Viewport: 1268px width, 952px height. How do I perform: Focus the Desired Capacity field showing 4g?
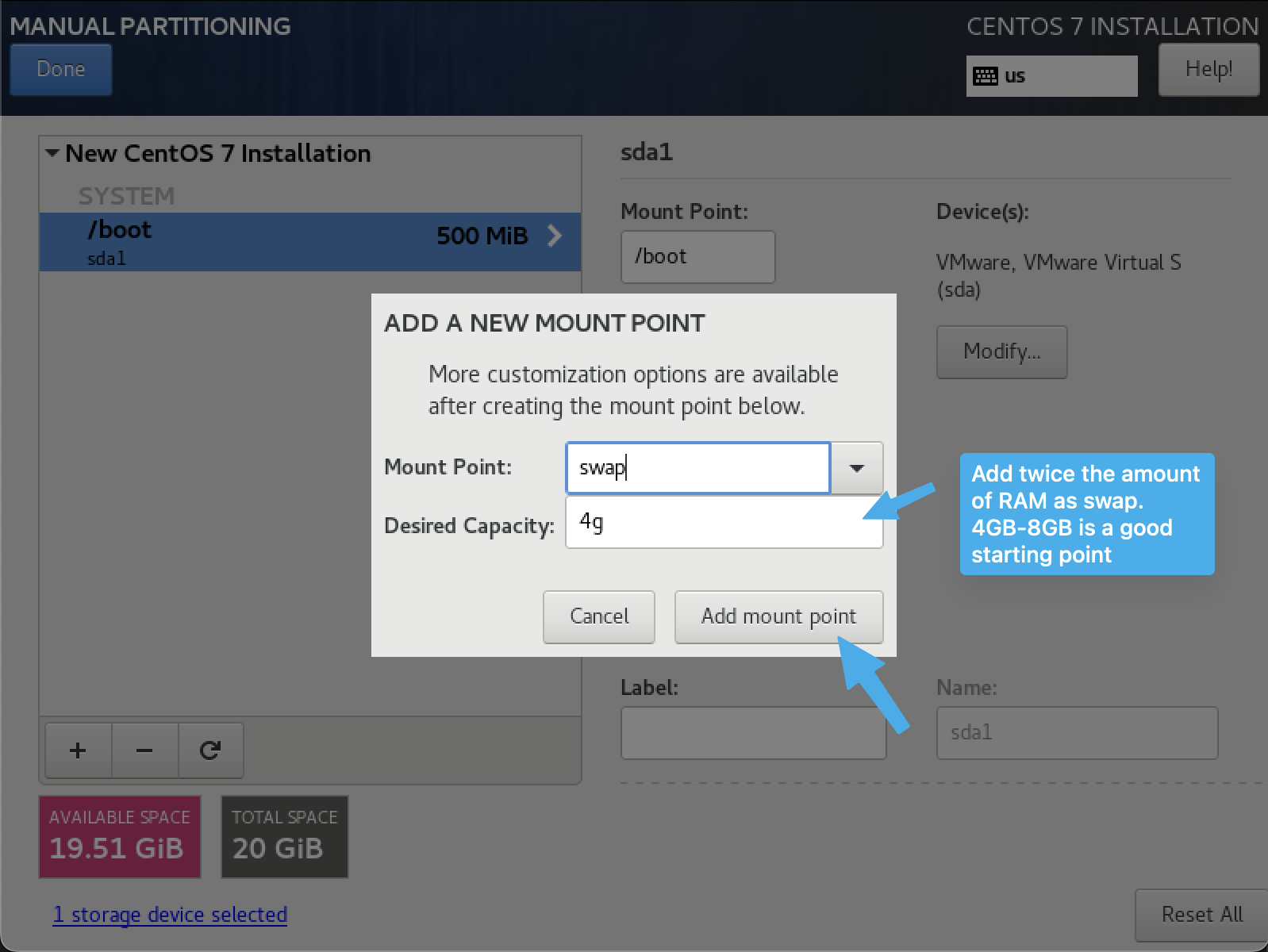(724, 522)
